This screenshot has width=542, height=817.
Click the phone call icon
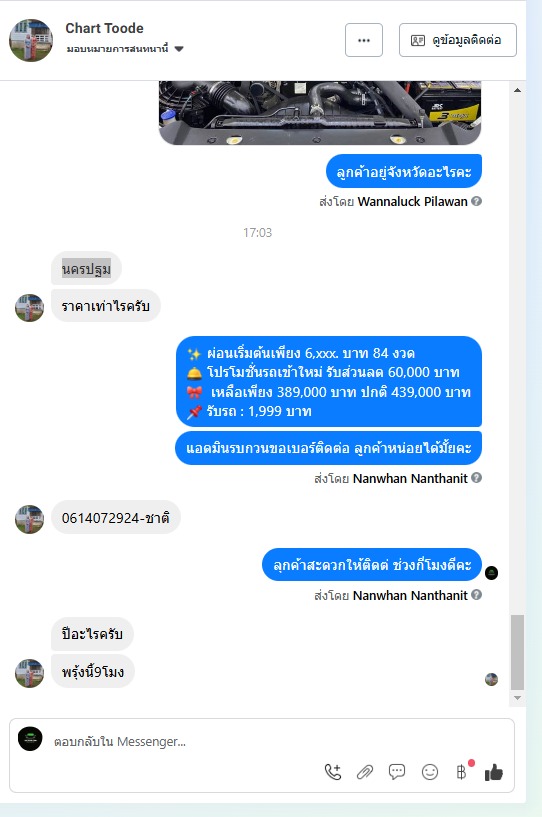[332, 772]
